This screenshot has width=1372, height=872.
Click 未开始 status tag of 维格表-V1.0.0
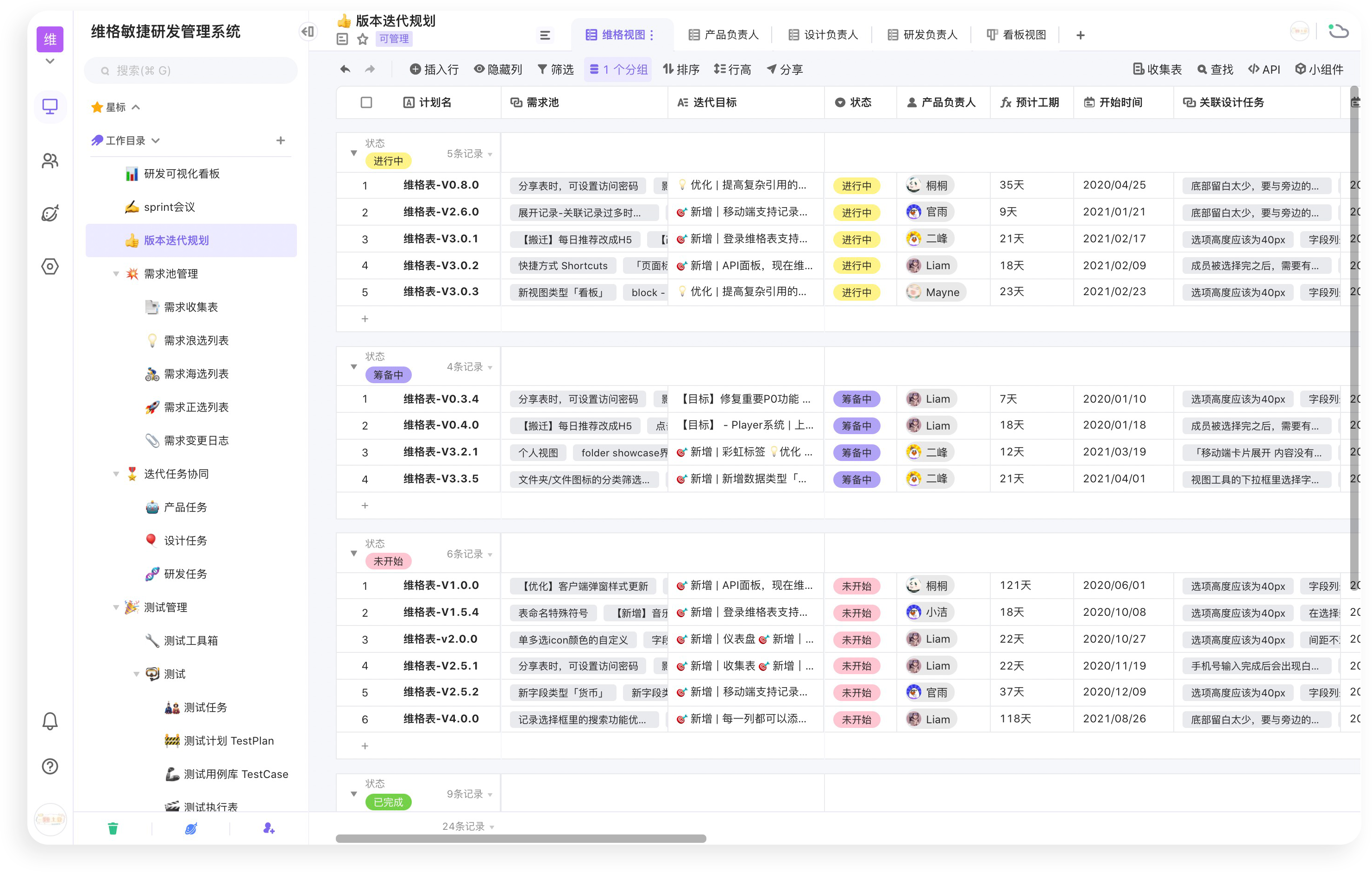click(x=856, y=586)
